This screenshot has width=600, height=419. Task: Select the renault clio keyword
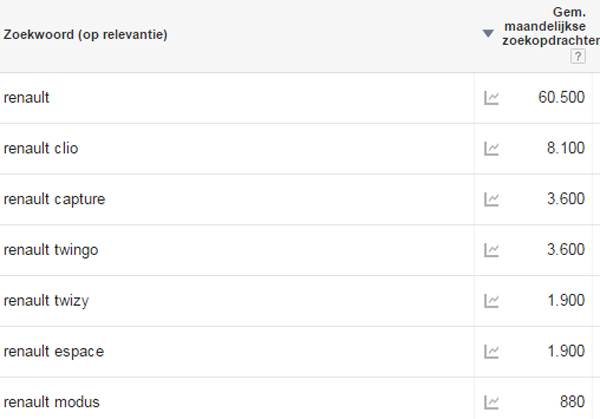coord(41,148)
